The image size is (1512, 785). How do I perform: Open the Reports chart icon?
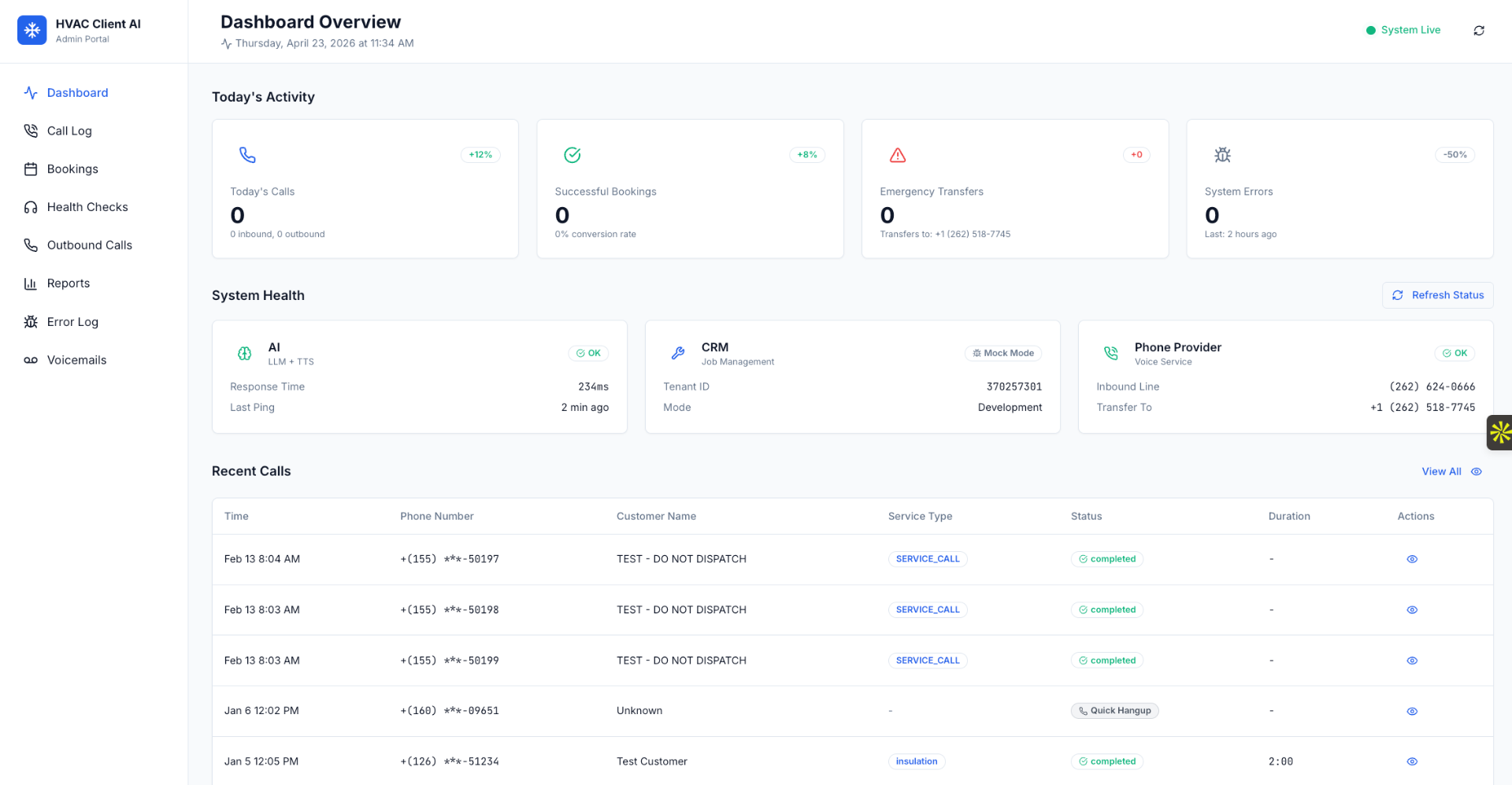pyautogui.click(x=31, y=283)
